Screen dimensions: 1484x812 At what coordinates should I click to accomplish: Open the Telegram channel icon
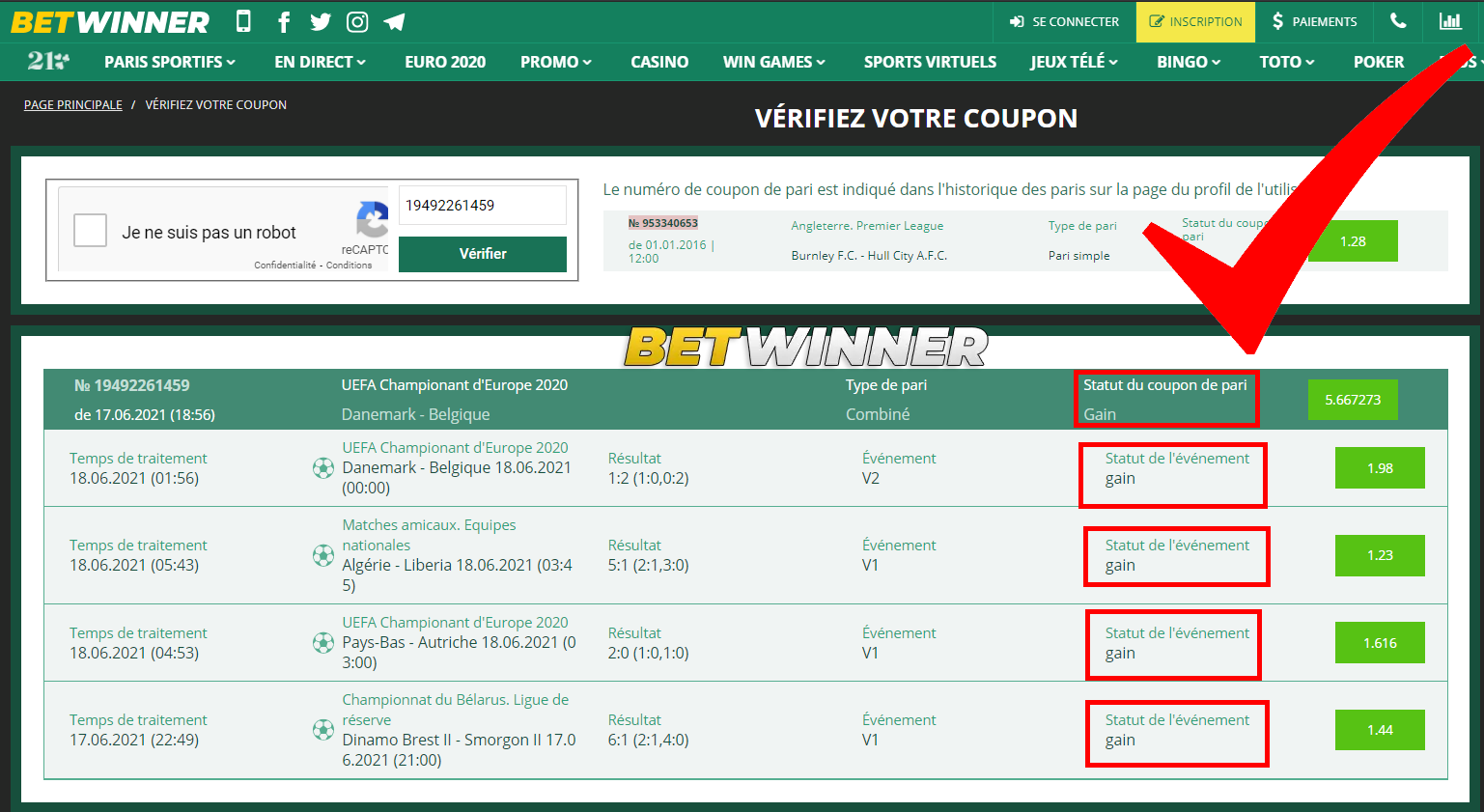tap(394, 21)
